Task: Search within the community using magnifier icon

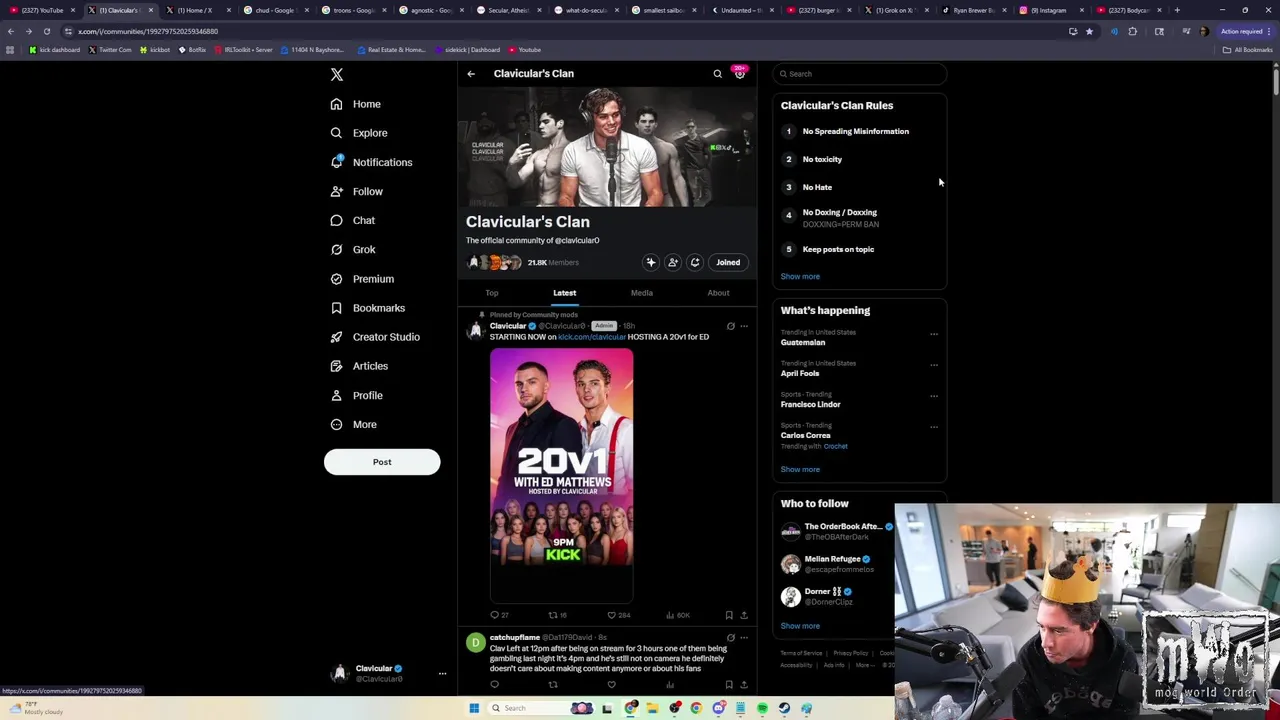Action: pos(717,73)
